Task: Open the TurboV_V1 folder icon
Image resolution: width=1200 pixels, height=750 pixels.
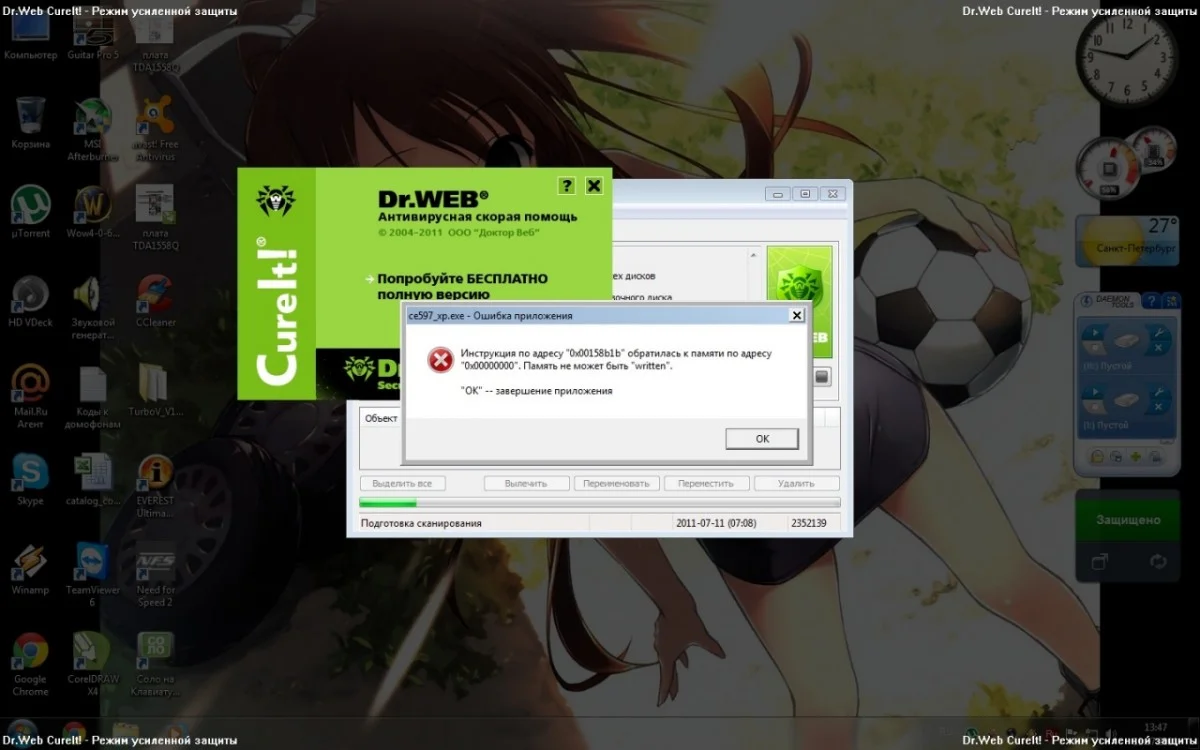Action: (x=155, y=390)
